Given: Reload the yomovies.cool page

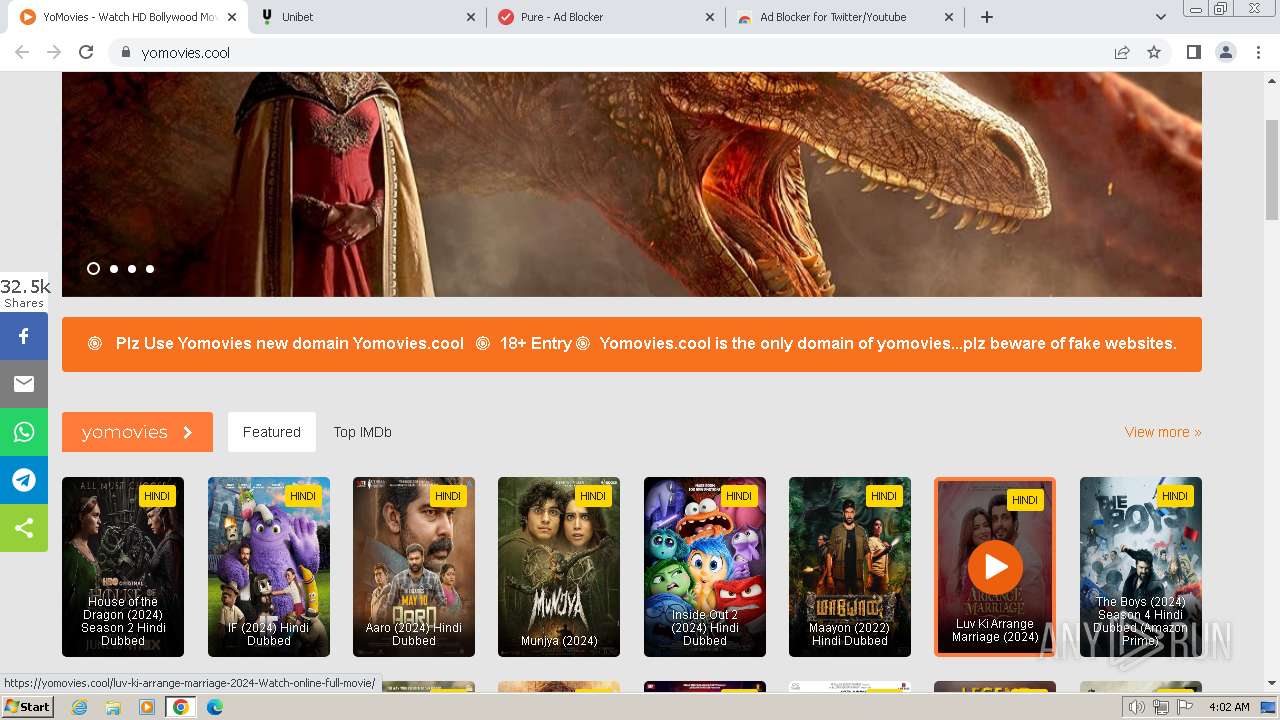Looking at the screenshot, I should 86,52.
